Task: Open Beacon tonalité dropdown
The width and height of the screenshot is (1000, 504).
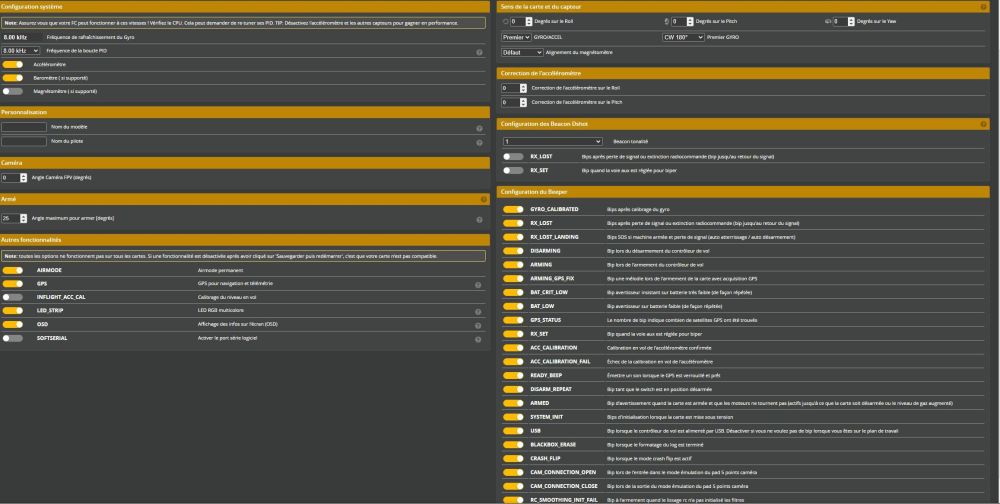Action: click(553, 142)
